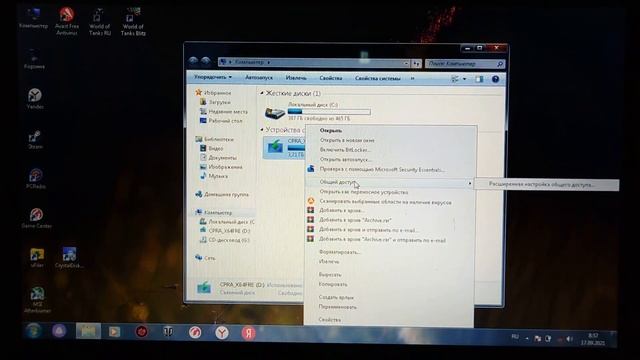Select Загрузки in the navigation pane
Image resolution: width=640 pixels, height=360 pixels.
tap(219, 102)
